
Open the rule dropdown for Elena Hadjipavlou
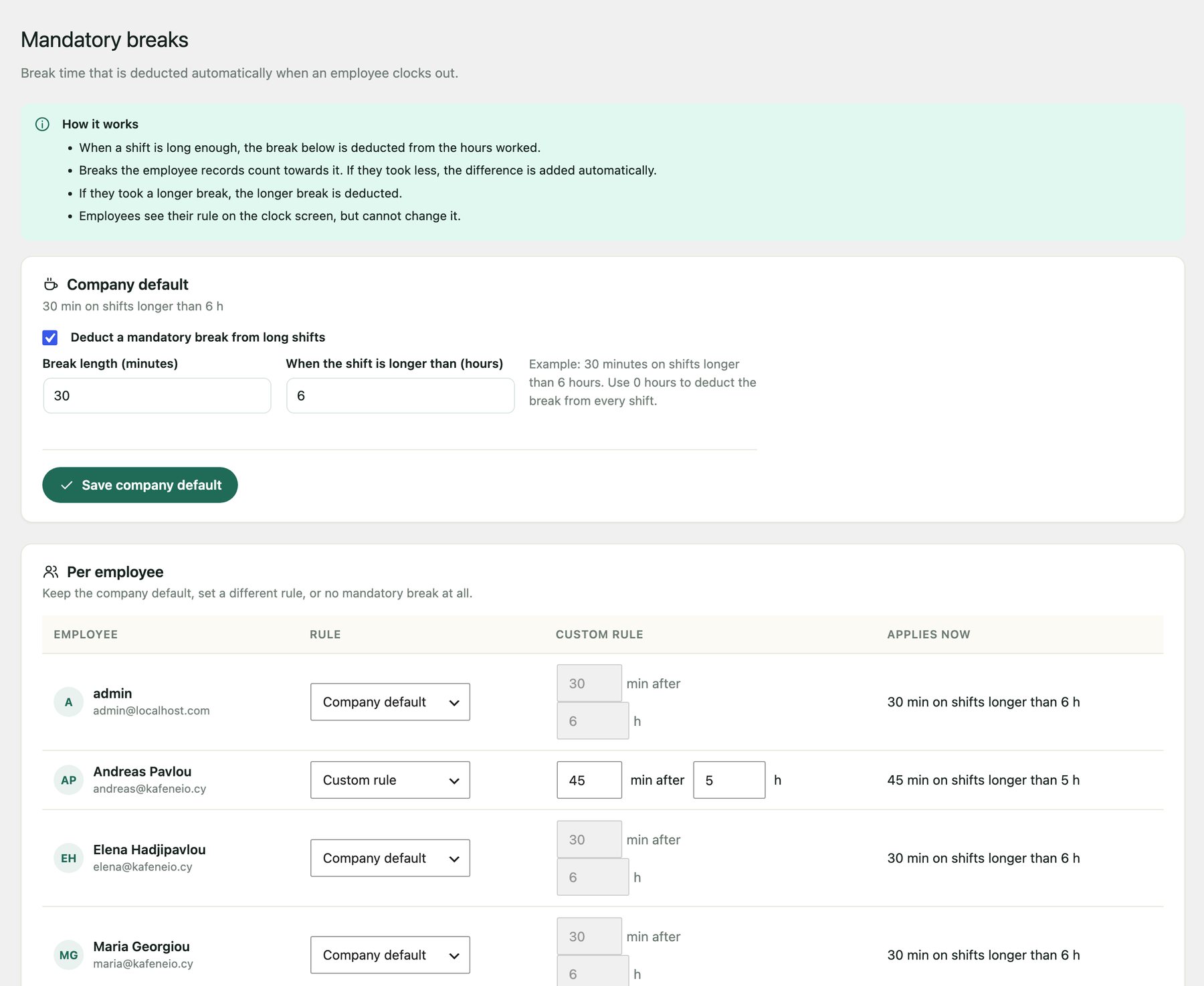coord(390,858)
